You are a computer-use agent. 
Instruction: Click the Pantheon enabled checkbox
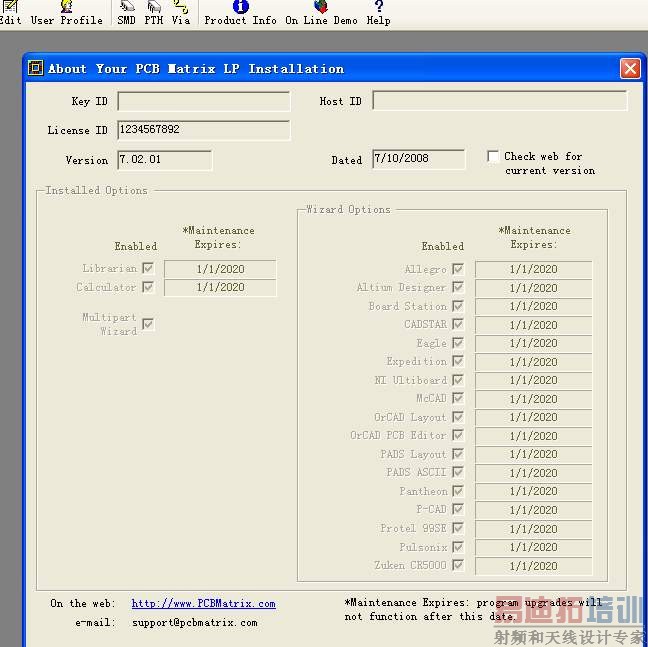[457, 491]
